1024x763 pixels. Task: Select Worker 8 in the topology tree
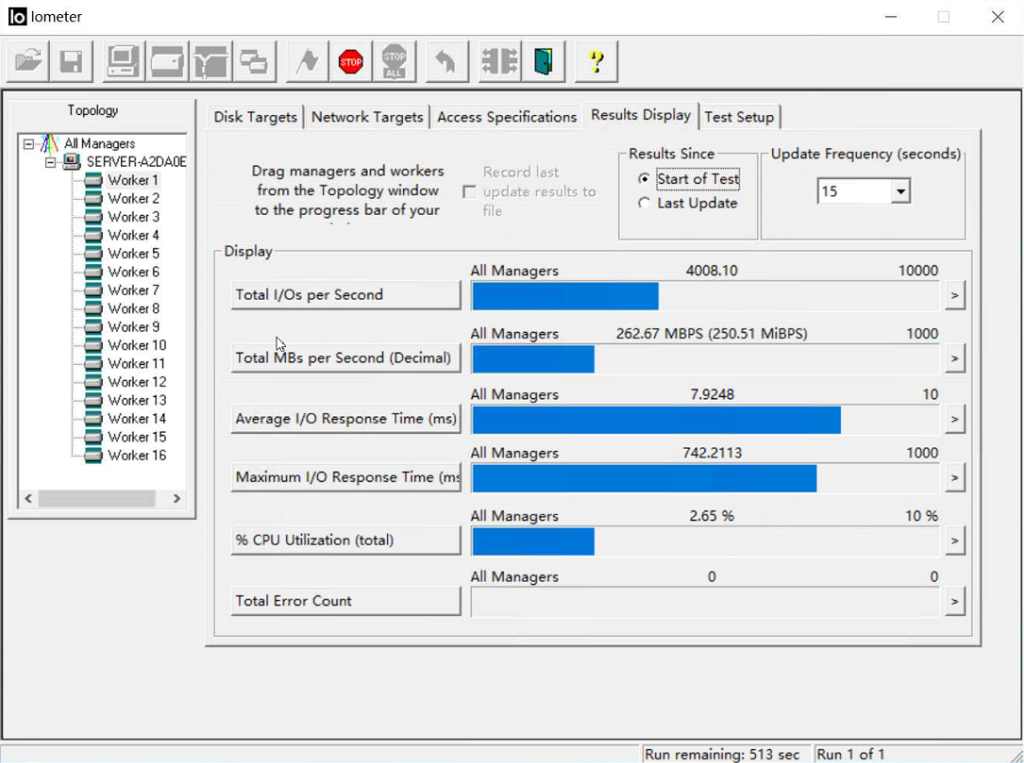point(133,308)
